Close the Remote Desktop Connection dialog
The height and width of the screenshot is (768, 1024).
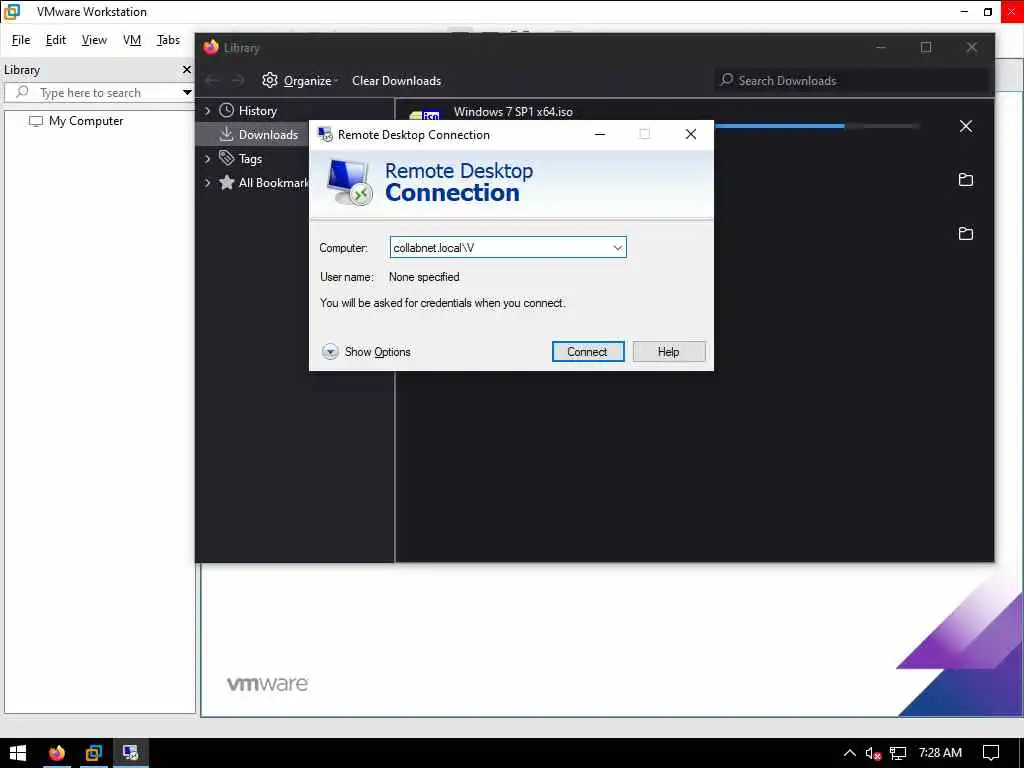(691, 134)
